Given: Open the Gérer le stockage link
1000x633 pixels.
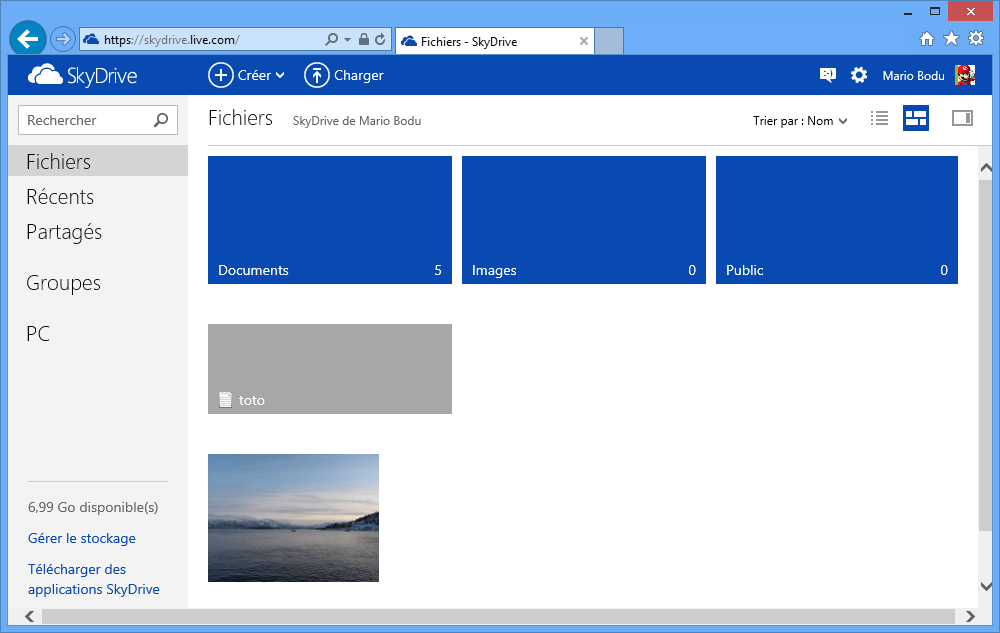Looking at the screenshot, I should click(x=81, y=538).
